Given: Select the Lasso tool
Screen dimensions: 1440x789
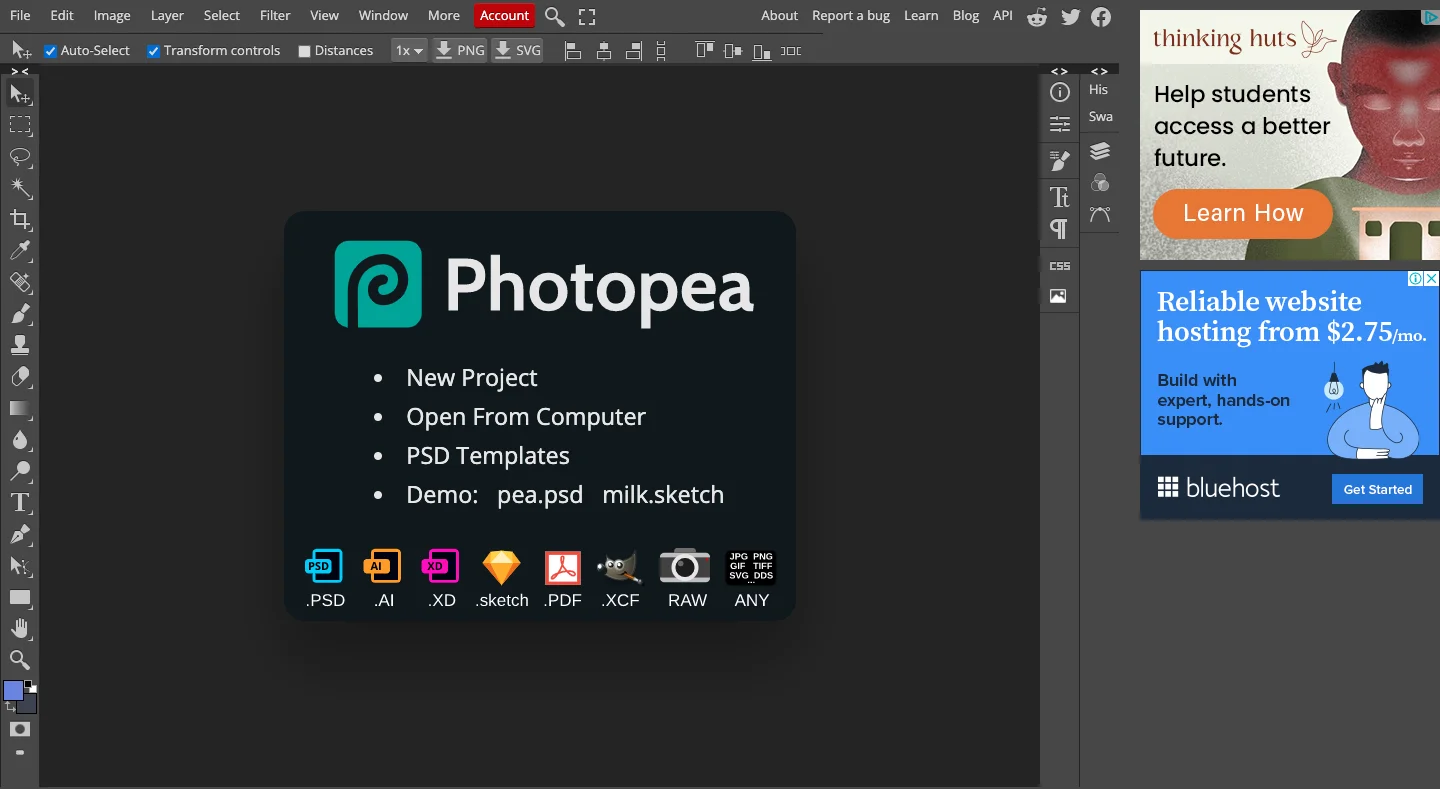Looking at the screenshot, I should pyautogui.click(x=19, y=157).
